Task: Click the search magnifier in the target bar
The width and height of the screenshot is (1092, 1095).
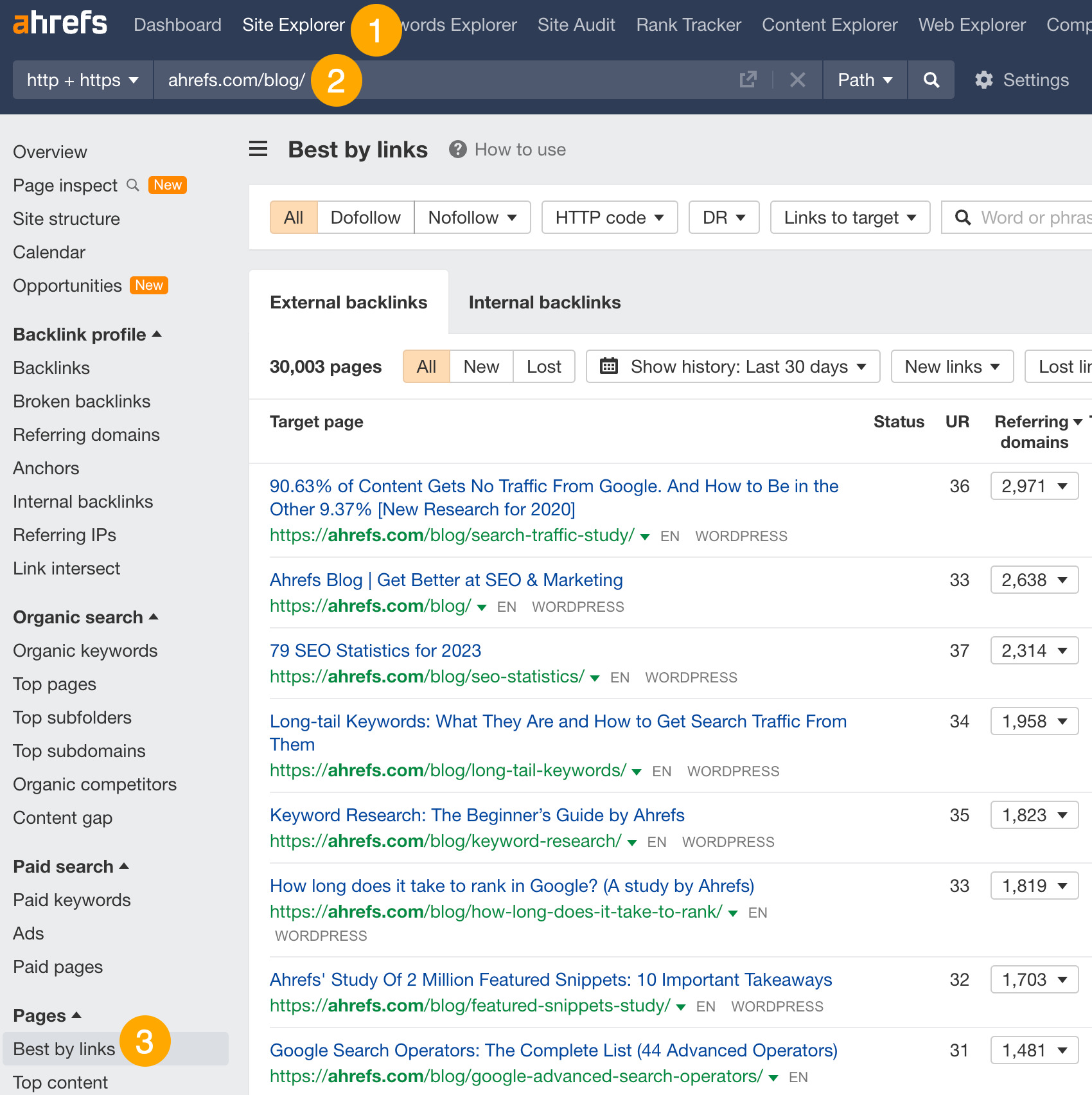Action: coord(930,80)
